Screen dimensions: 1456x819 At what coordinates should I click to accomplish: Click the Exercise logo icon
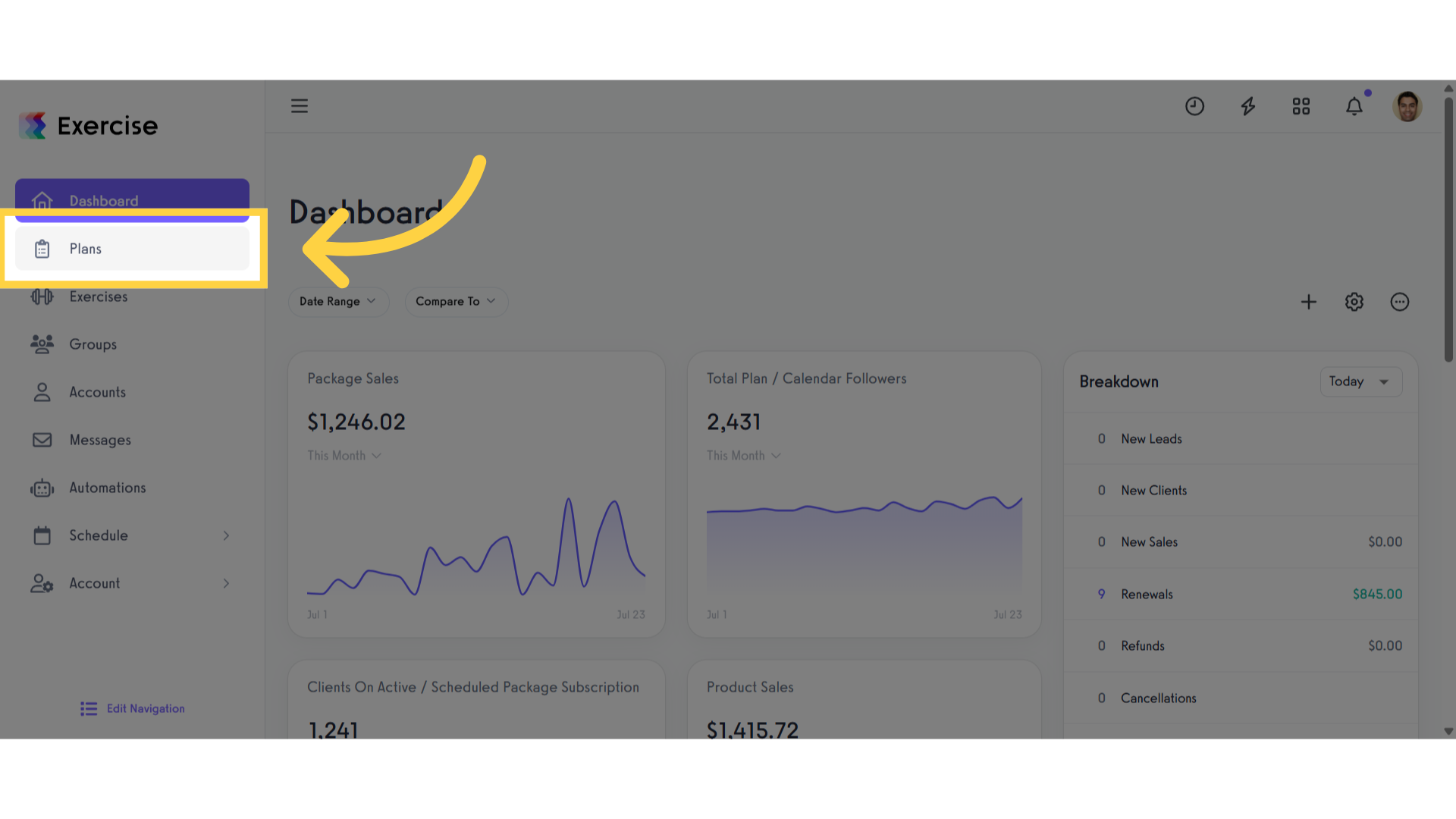pyautogui.click(x=33, y=126)
